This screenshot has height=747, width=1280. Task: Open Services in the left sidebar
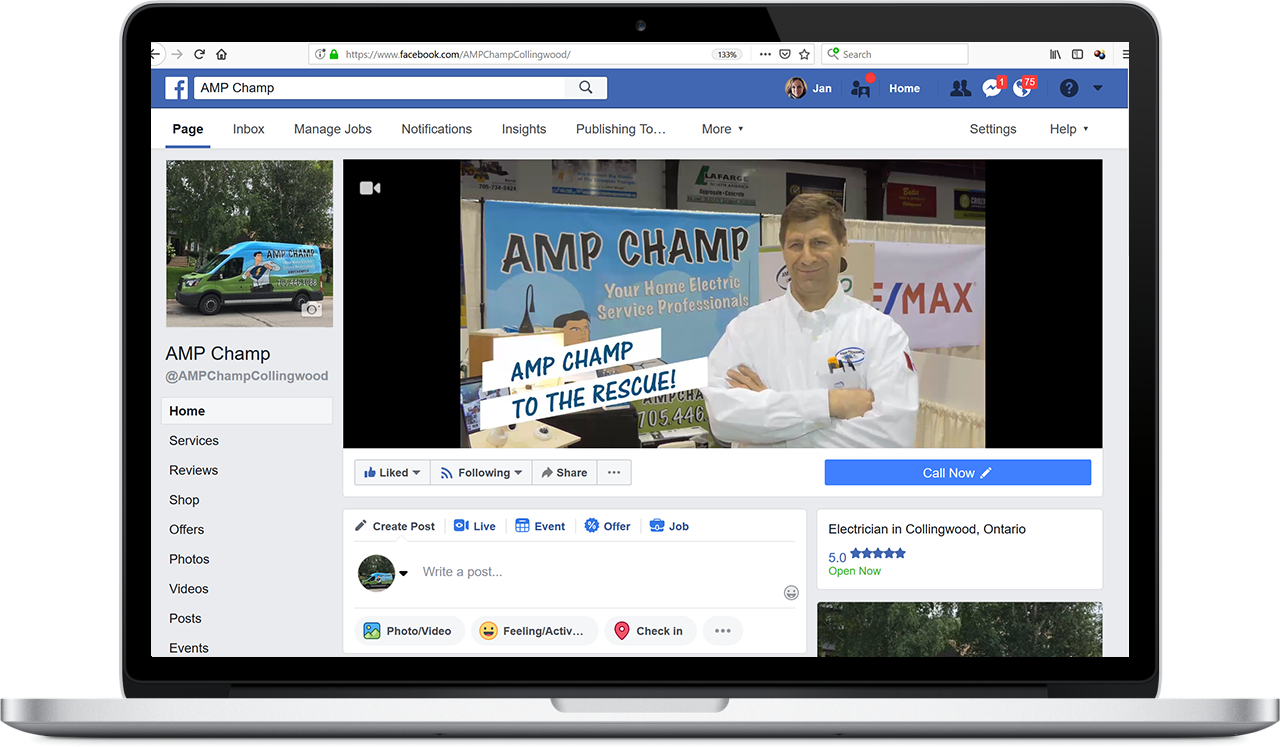[x=194, y=441]
